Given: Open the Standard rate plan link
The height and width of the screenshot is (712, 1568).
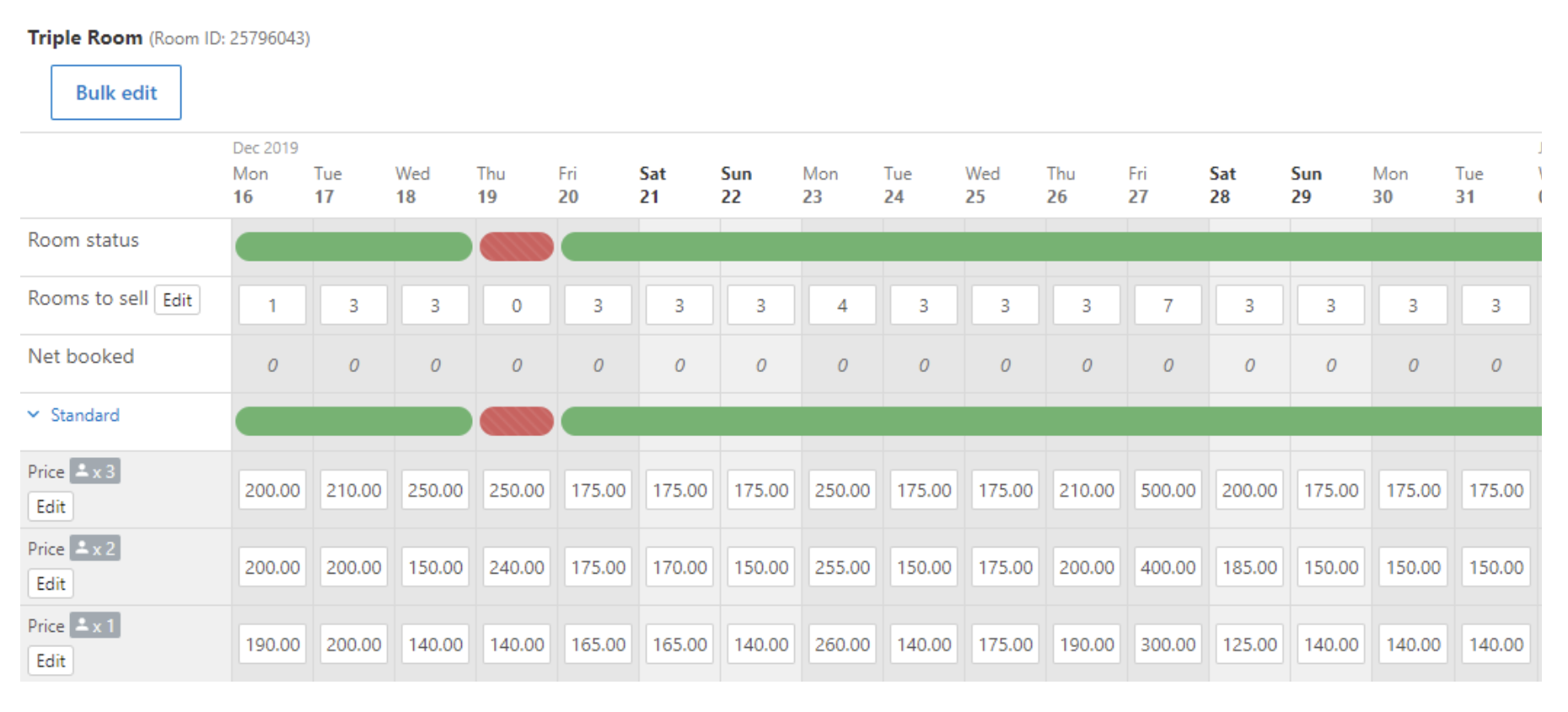Looking at the screenshot, I should [85, 415].
